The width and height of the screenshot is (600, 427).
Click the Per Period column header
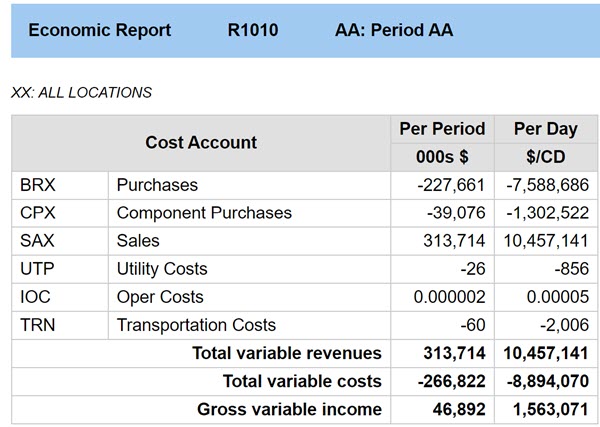click(442, 129)
